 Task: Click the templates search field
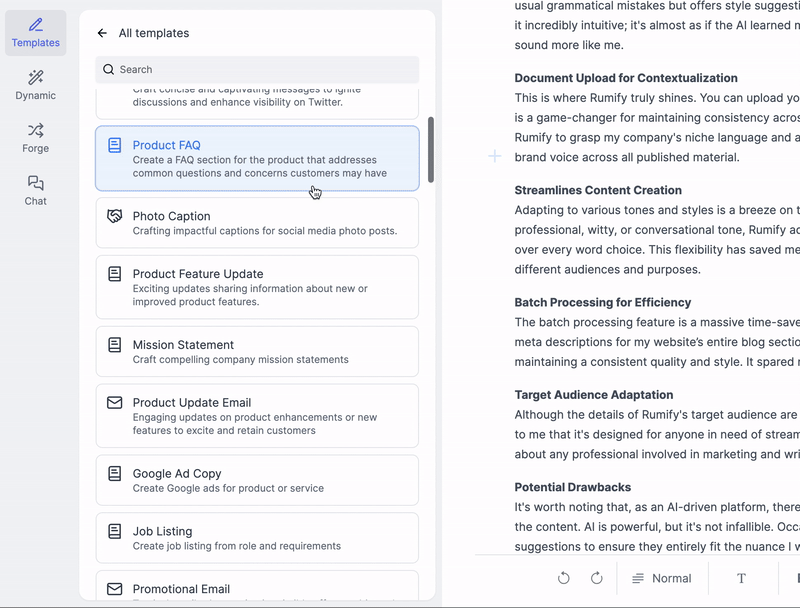coord(257,69)
